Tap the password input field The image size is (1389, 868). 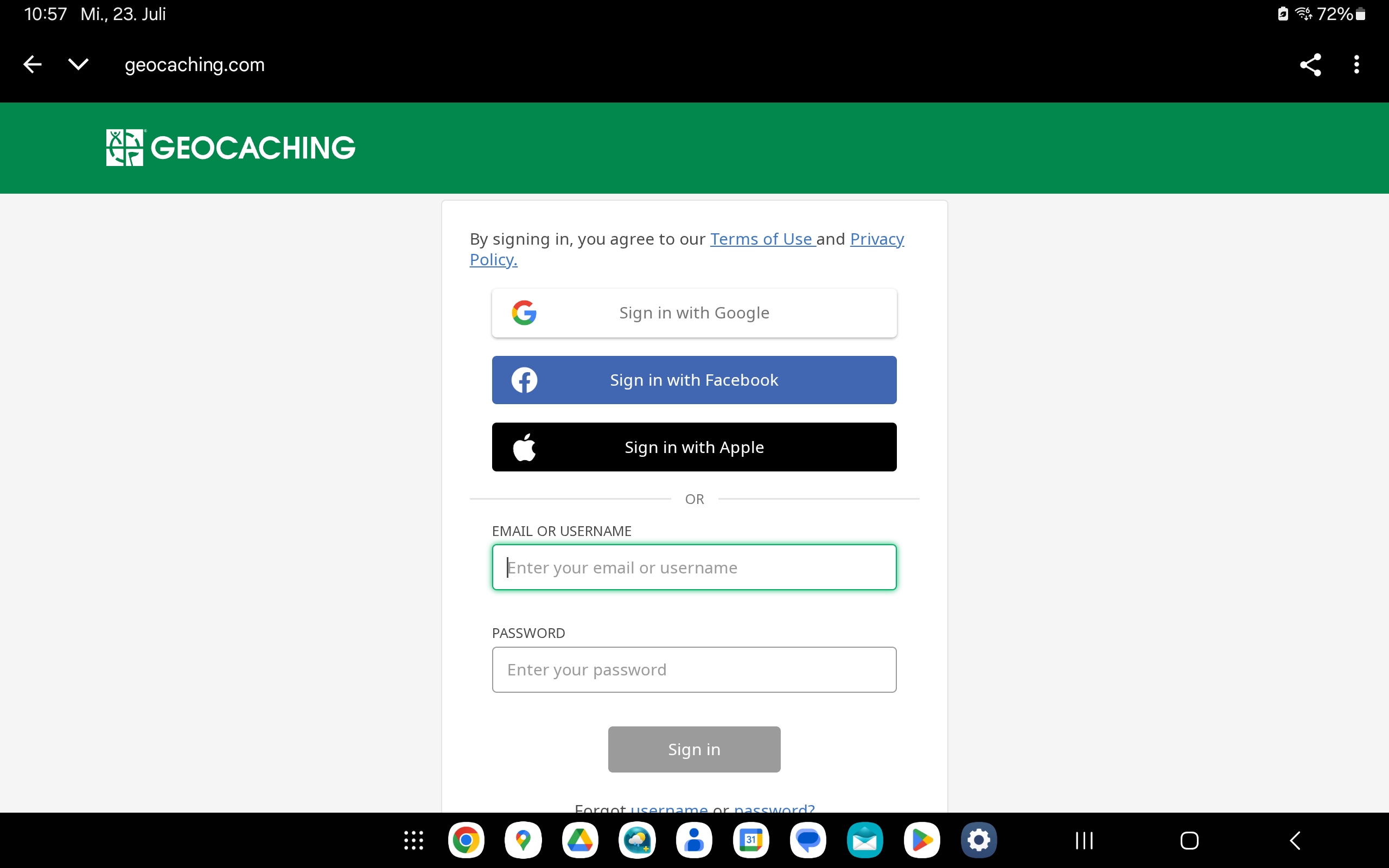point(694,669)
